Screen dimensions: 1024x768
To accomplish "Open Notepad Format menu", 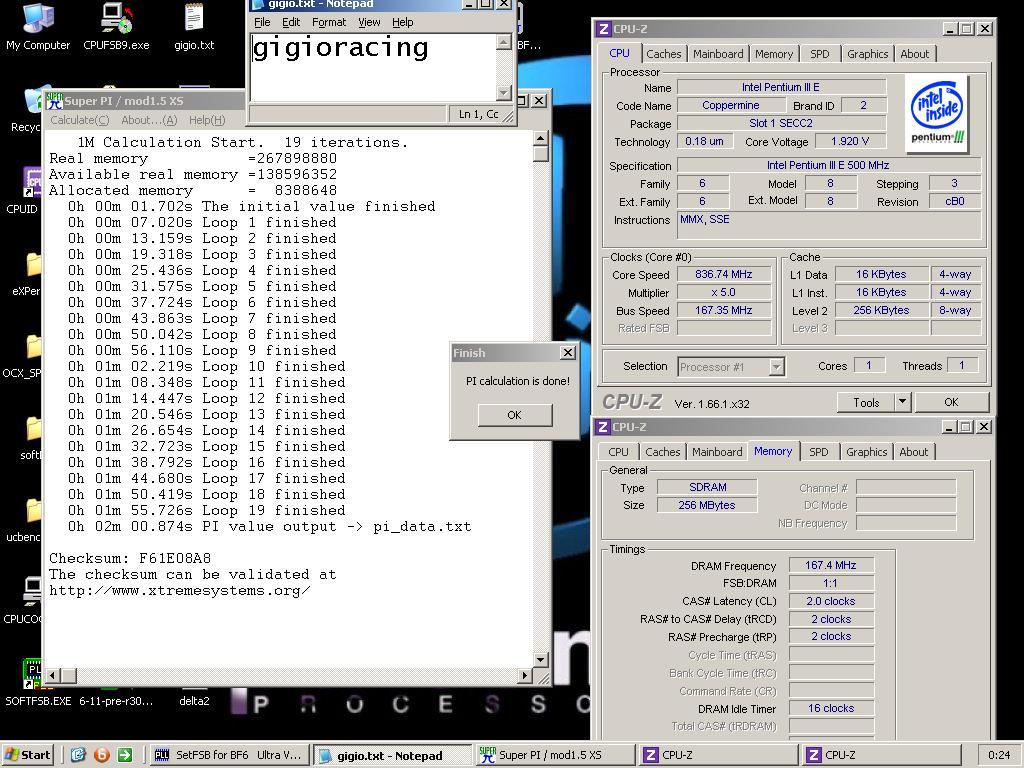I will pyautogui.click(x=328, y=22).
